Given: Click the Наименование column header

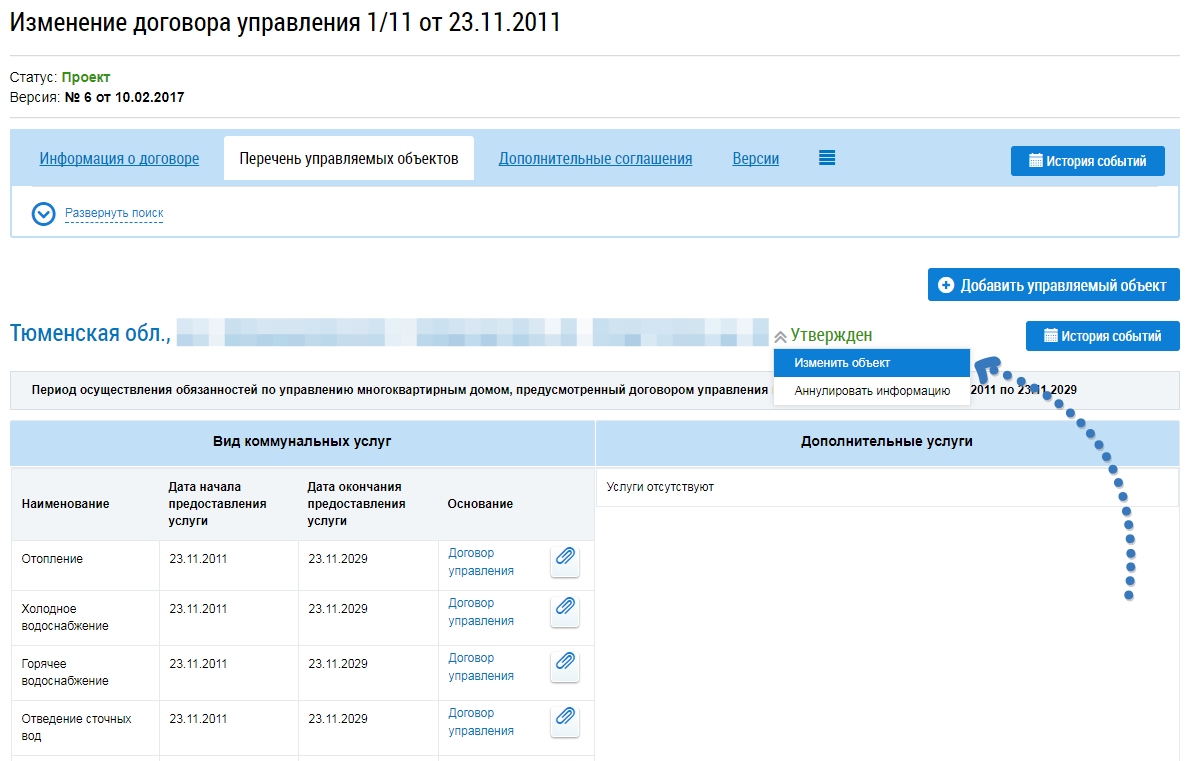Looking at the screenshot, I should [x=65, y=504].
